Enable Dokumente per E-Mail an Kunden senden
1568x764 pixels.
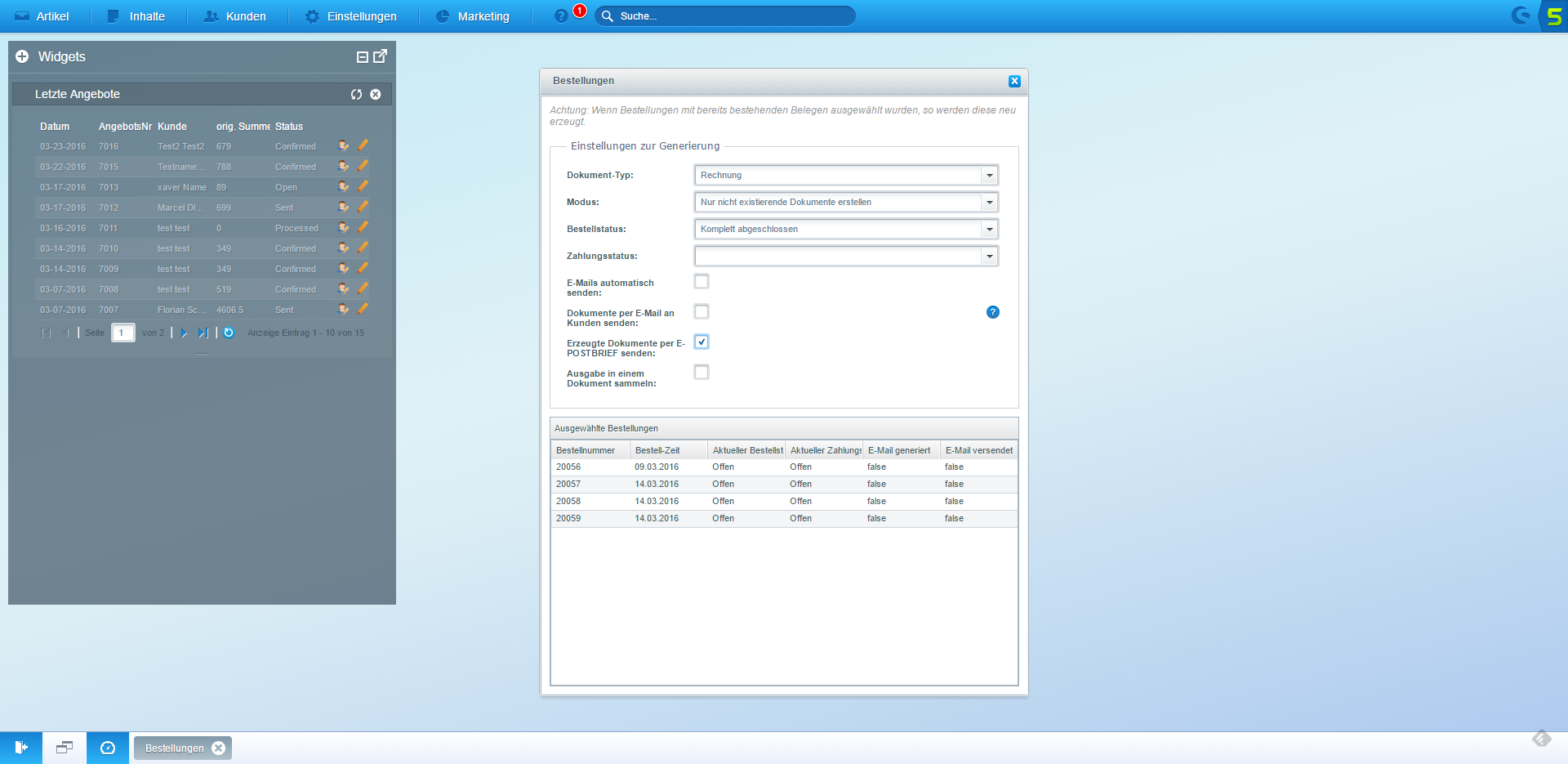pos(702,311)
